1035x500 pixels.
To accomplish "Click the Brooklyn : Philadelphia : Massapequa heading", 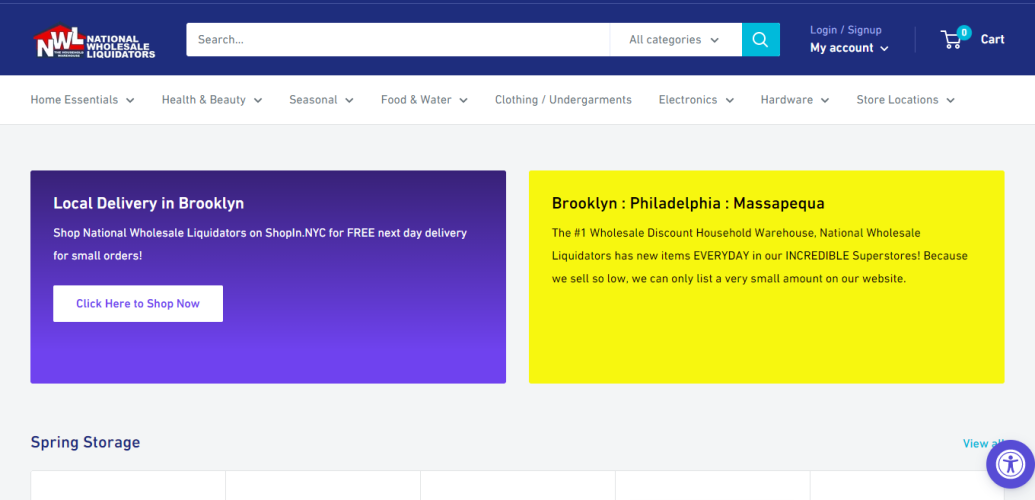I will 688,203.
